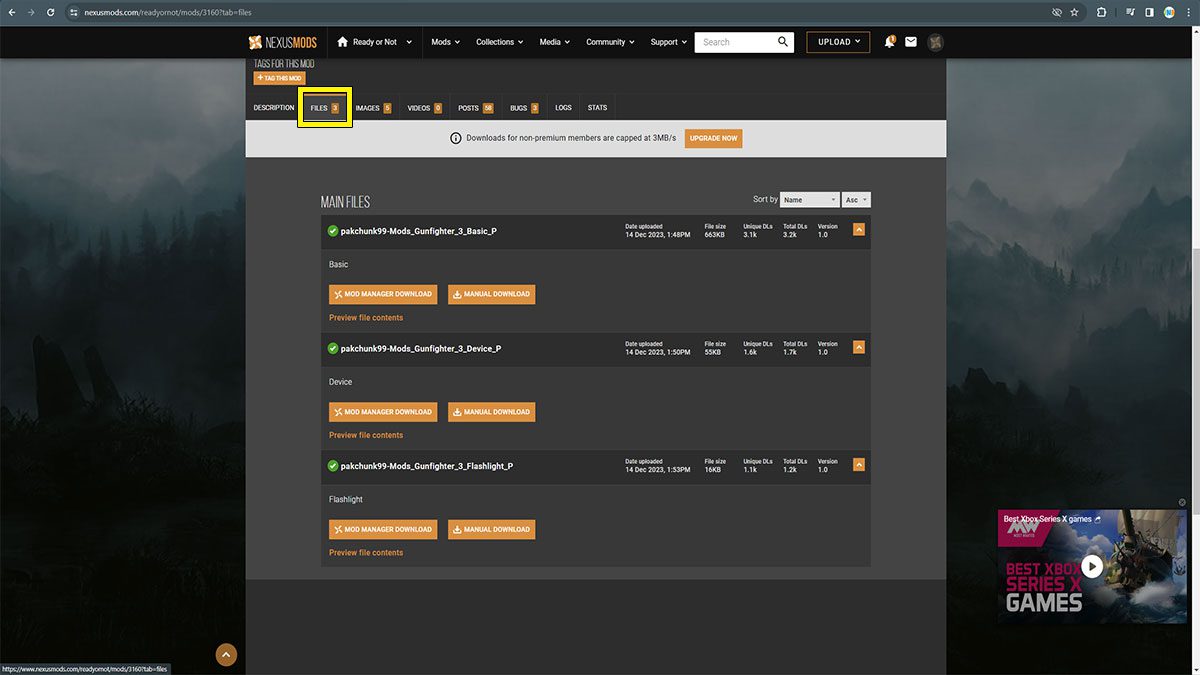The height and width of the screenshot is (675, 1200).
Task: Open the Upload dropdown button
Action: tap(838, 42)
